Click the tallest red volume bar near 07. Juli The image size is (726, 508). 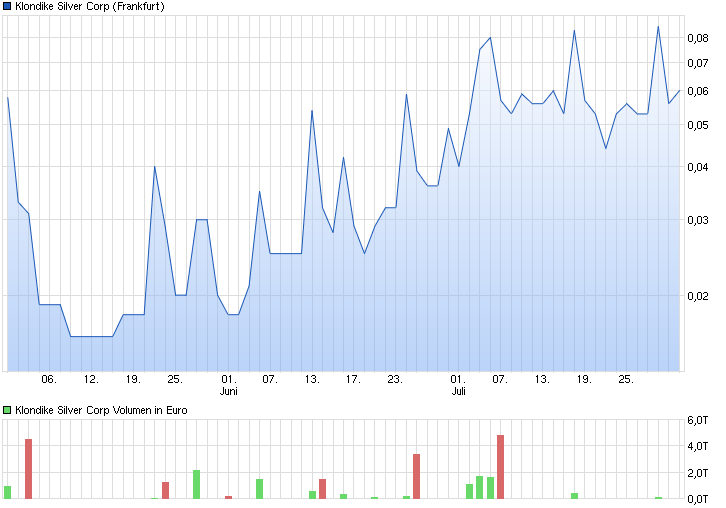pyautogui.click(x=501, y=467)
